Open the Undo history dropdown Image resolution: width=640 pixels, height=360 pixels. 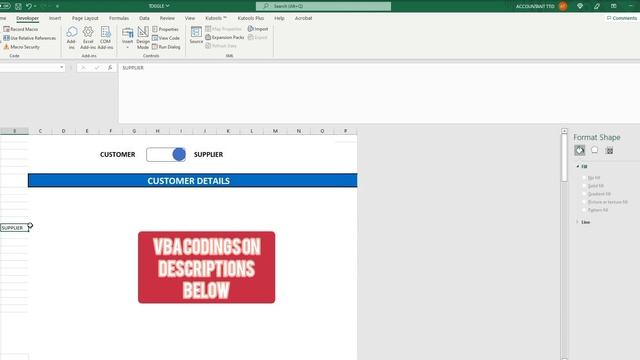pos(35,6)
